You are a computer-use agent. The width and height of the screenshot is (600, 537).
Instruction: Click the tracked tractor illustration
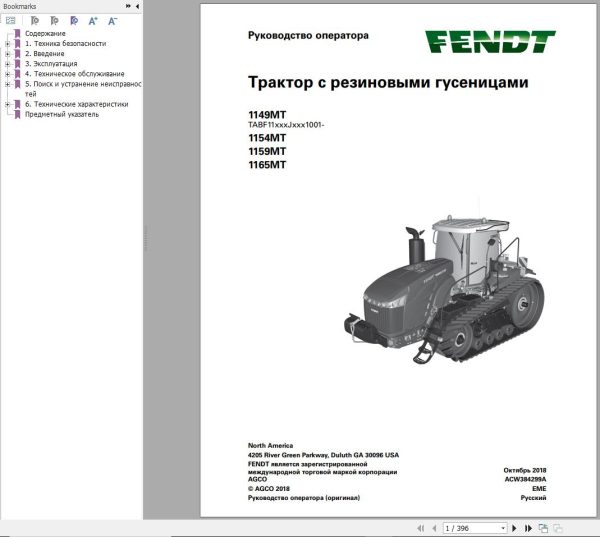(x=444, y=290)
